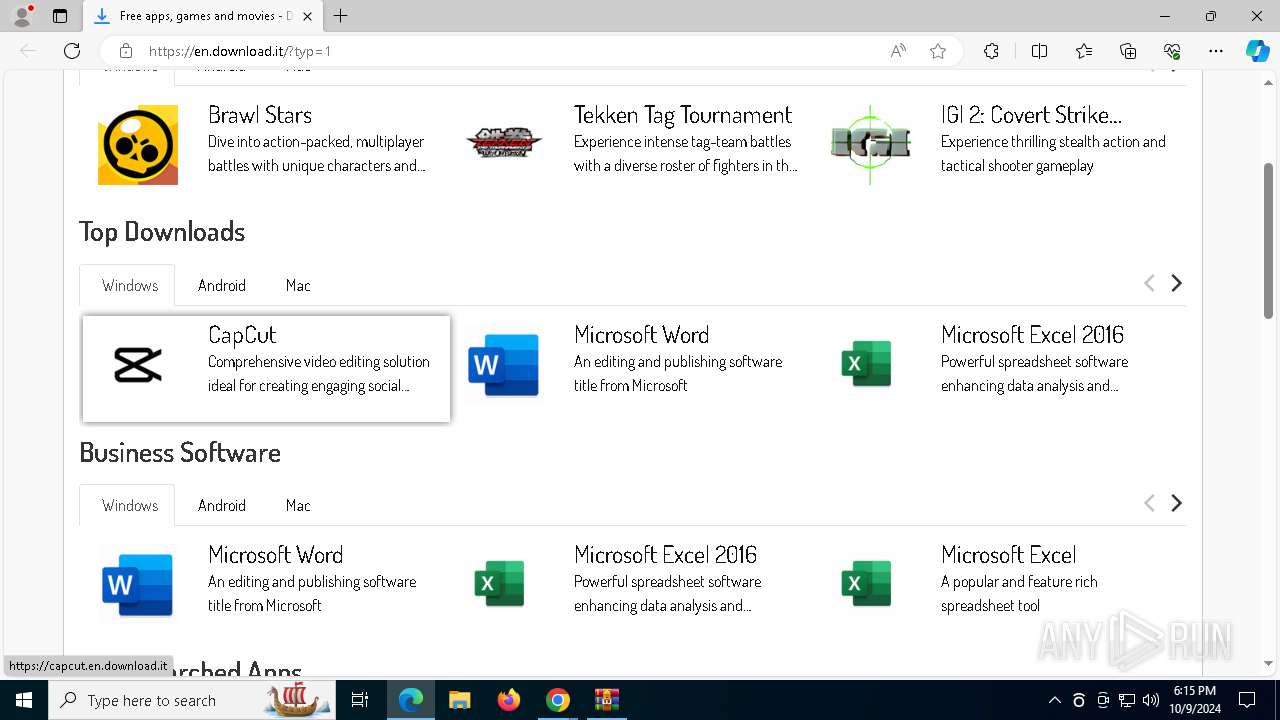
Task: Select Android tab in Business Software
Action: coord(222,505)
